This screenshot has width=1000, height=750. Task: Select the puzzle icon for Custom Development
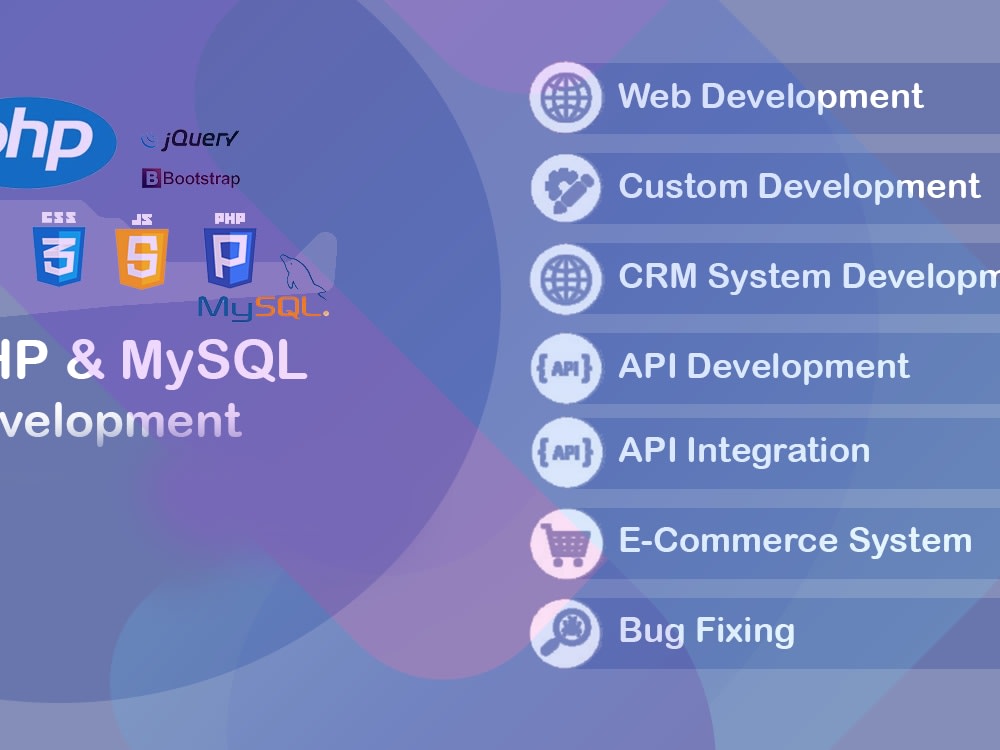pos(565,187)
